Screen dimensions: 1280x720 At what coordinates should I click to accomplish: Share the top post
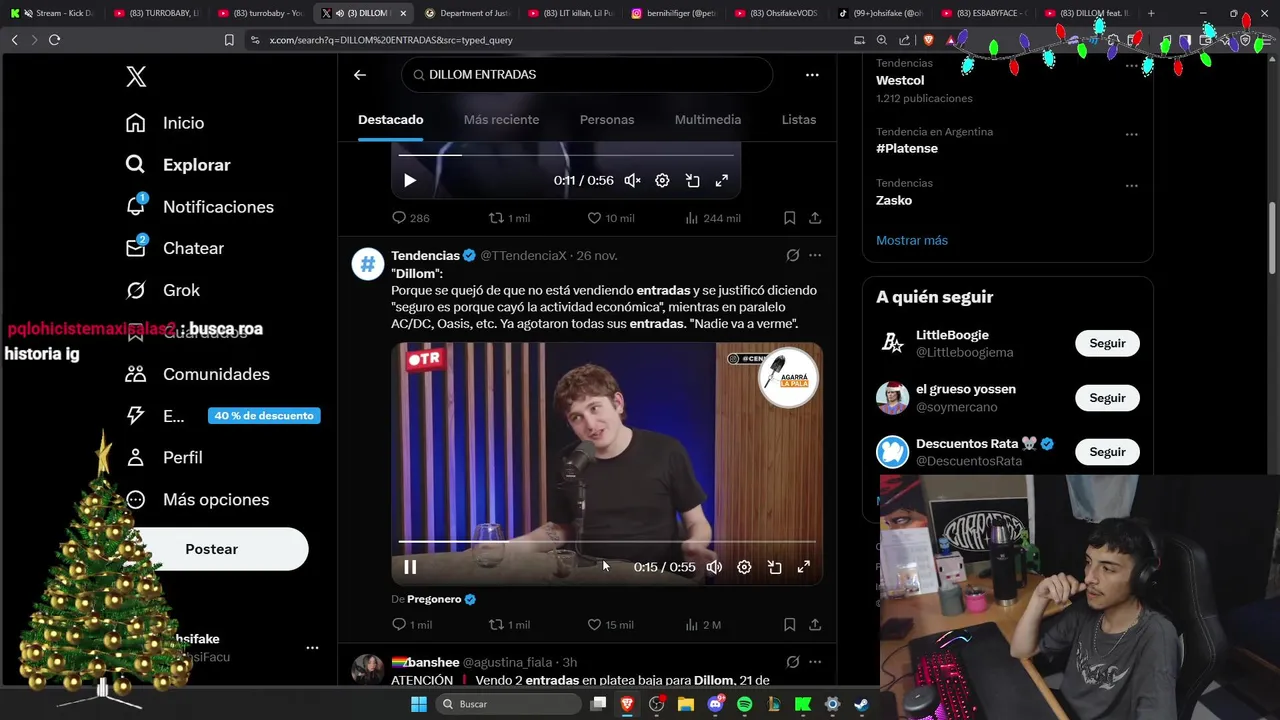click(x=815, y=218)
